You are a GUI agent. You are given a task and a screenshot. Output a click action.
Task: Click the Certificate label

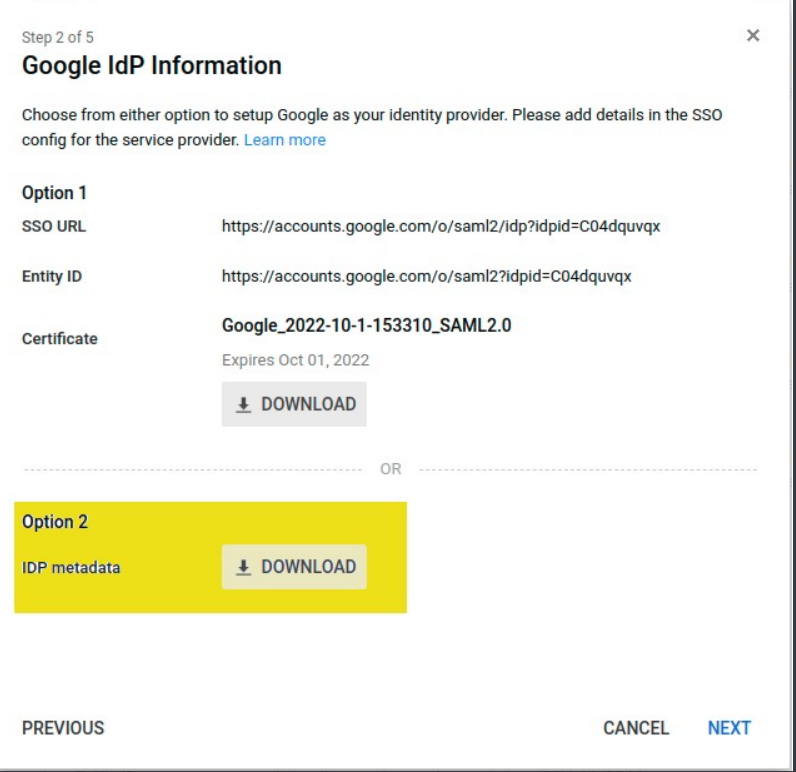60,339
